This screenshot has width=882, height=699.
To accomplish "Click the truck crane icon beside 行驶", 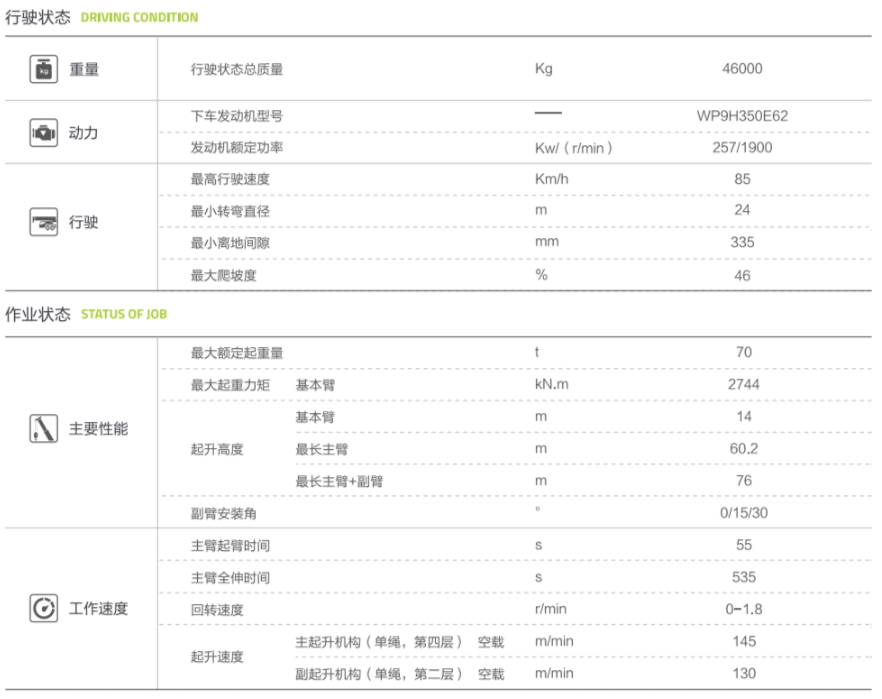I will tap(43, 222).
